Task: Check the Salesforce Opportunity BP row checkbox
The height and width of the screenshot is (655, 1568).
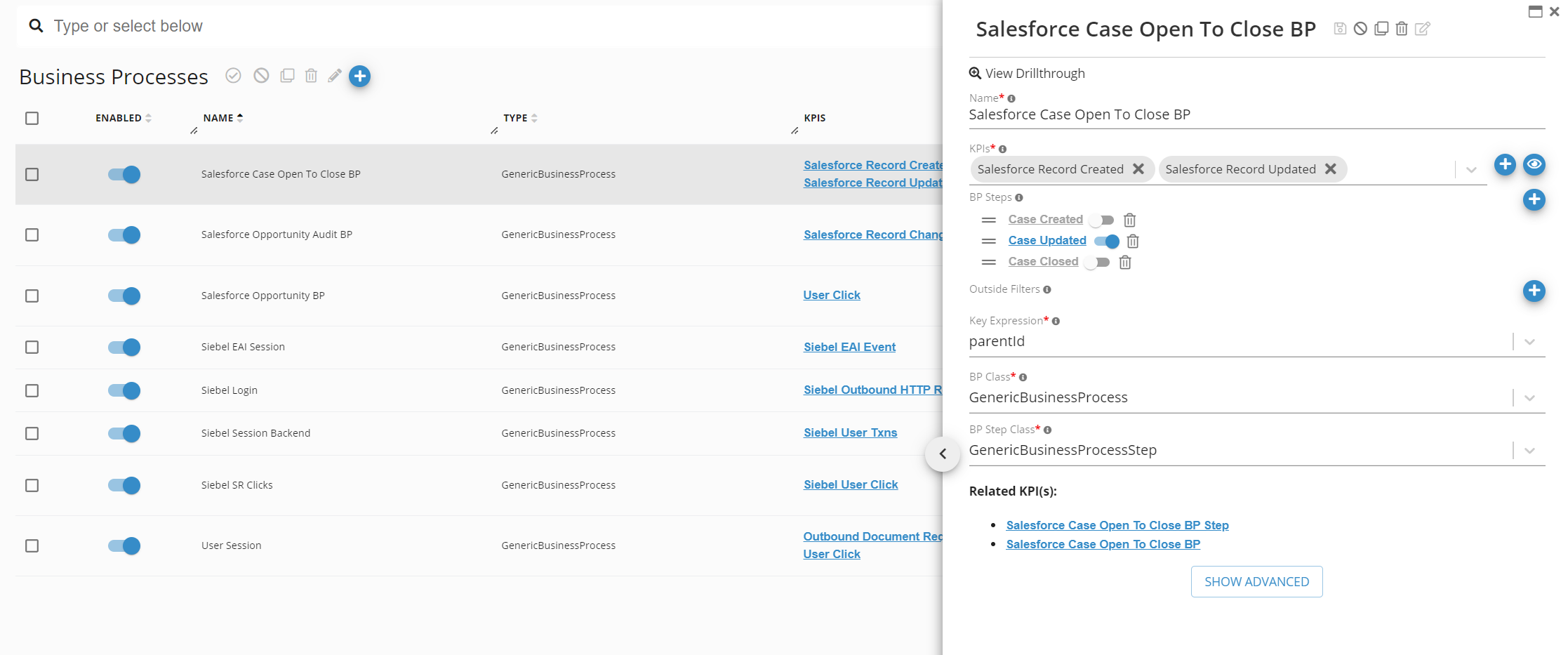Action: (32, 296)
